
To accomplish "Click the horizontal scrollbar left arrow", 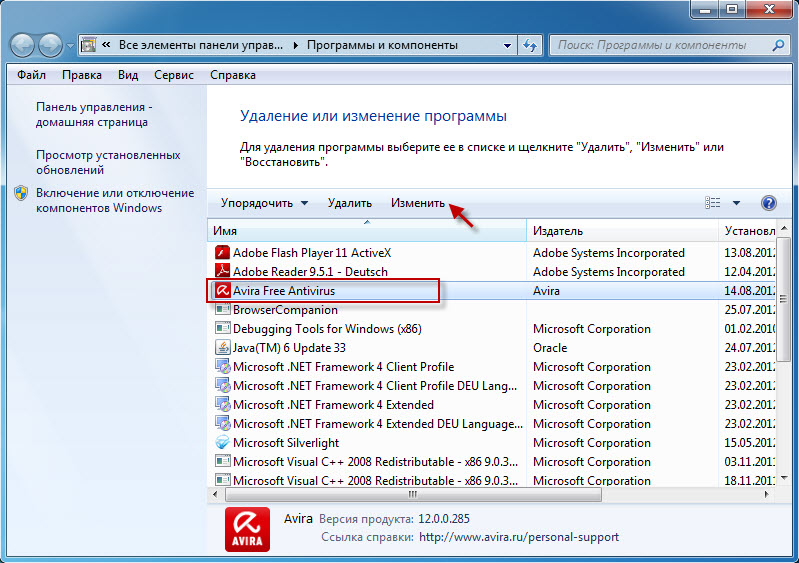I will tap(215, 494).
